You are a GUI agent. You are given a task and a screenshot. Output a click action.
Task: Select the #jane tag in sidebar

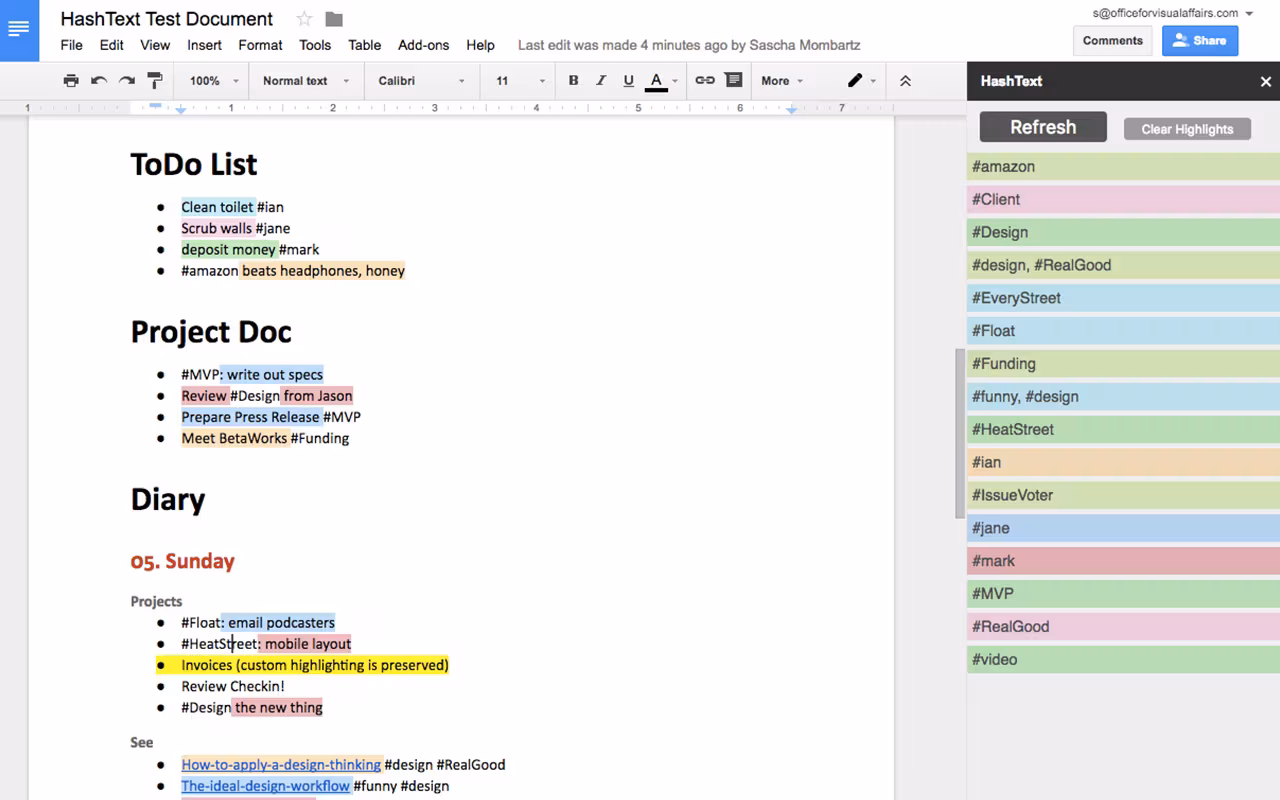coord(1123,528)
